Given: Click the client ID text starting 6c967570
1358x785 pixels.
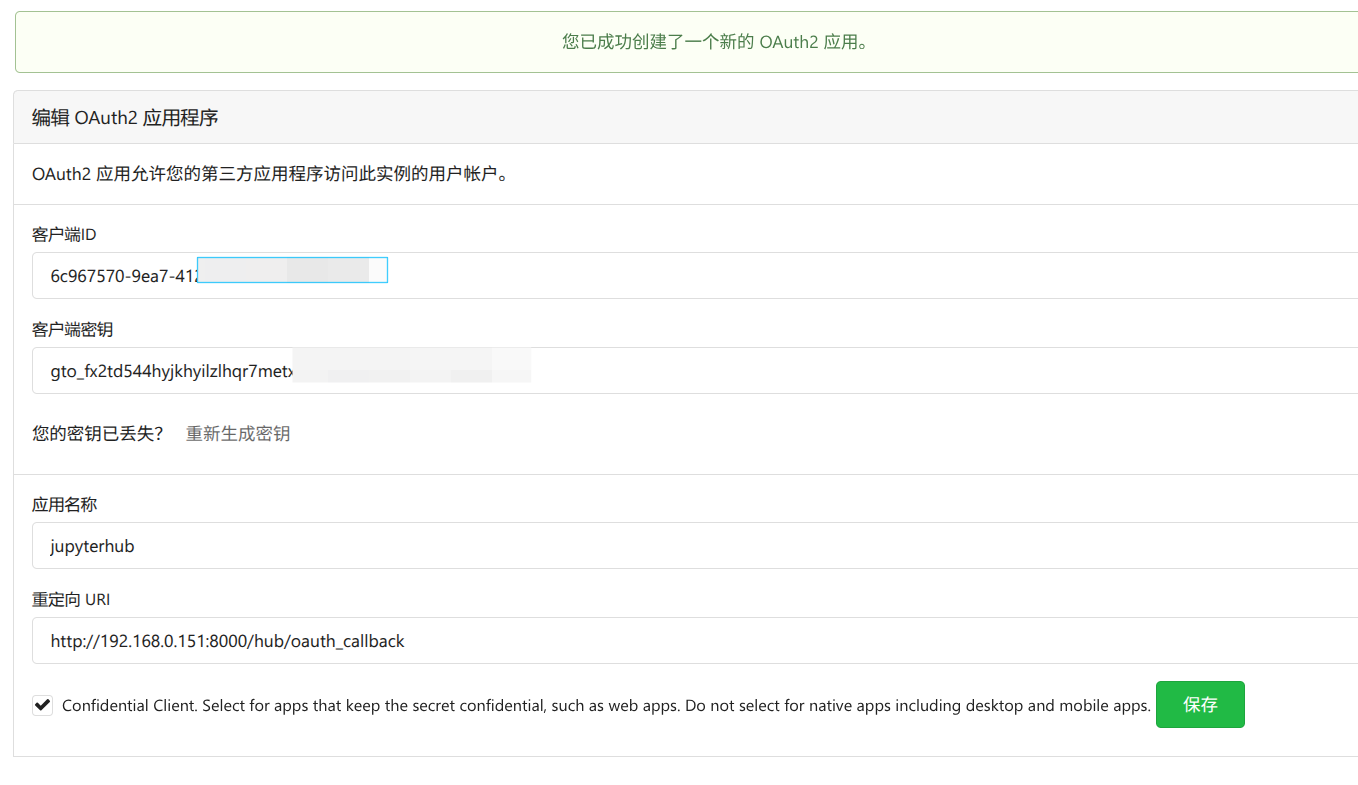Looking at the screenshot, I should click(x=122, y=276).
